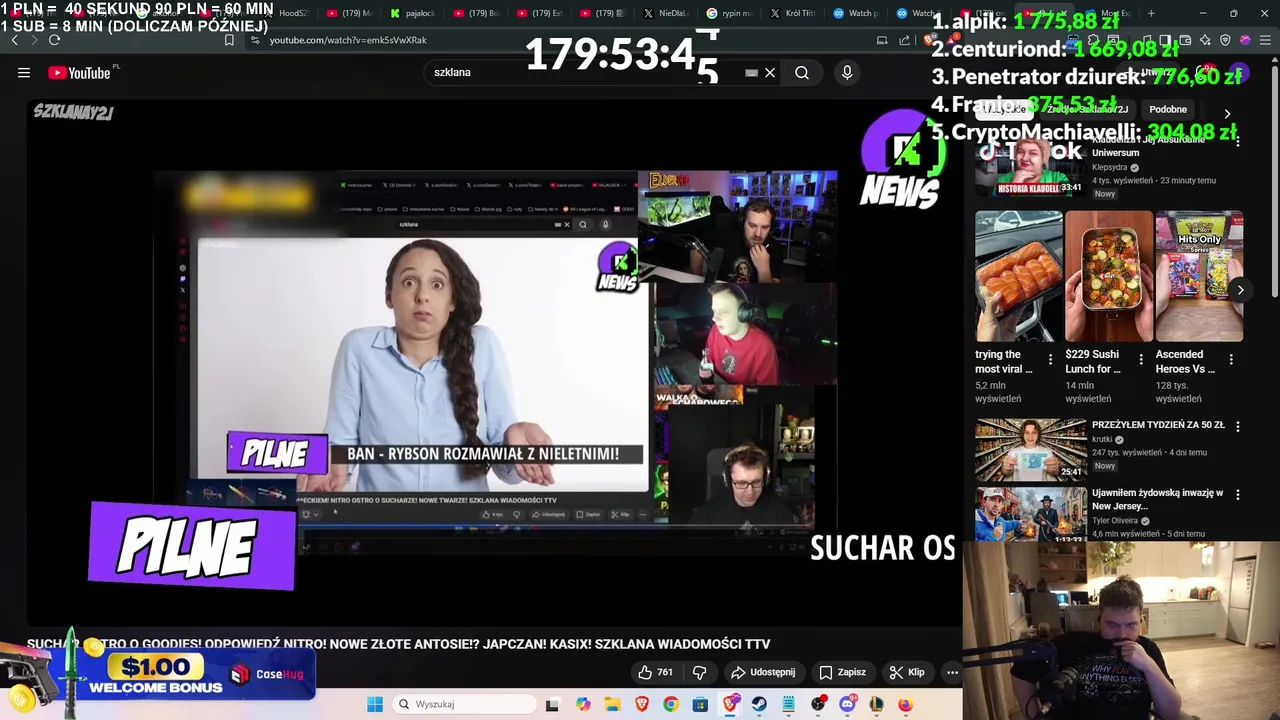Switch to the 'rypin m' Google tab
Viewport: 1280px width, 720px height.
730,13
